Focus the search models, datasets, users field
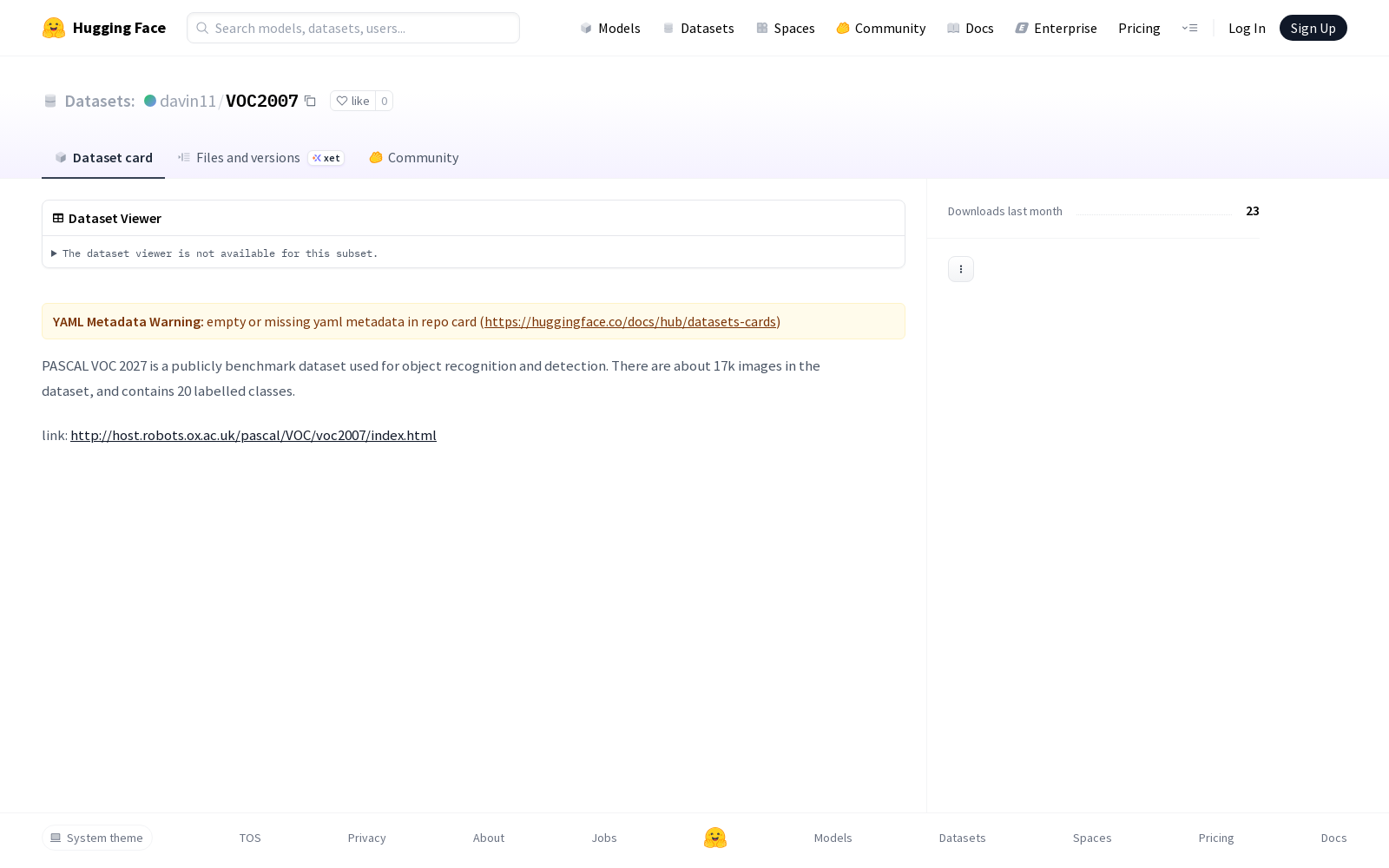Viewport: 1389px width, 868px height. [x=353, y=28]
